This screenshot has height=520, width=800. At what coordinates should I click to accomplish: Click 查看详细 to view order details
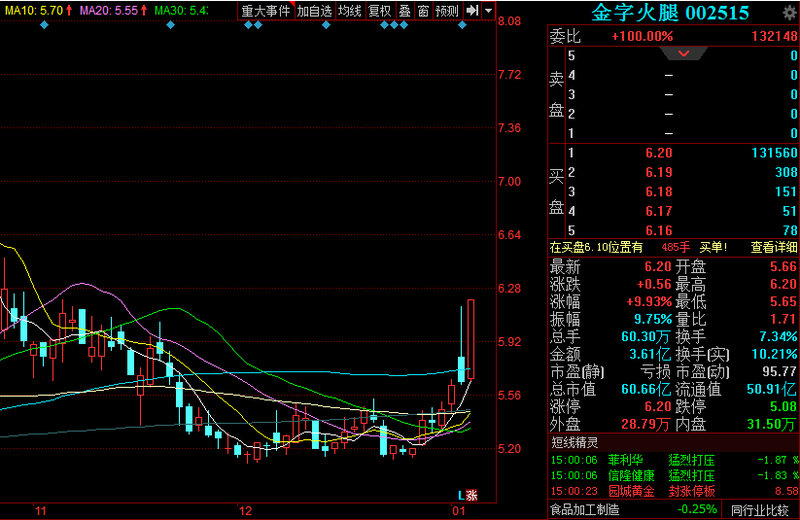click(x=774, y=247)
